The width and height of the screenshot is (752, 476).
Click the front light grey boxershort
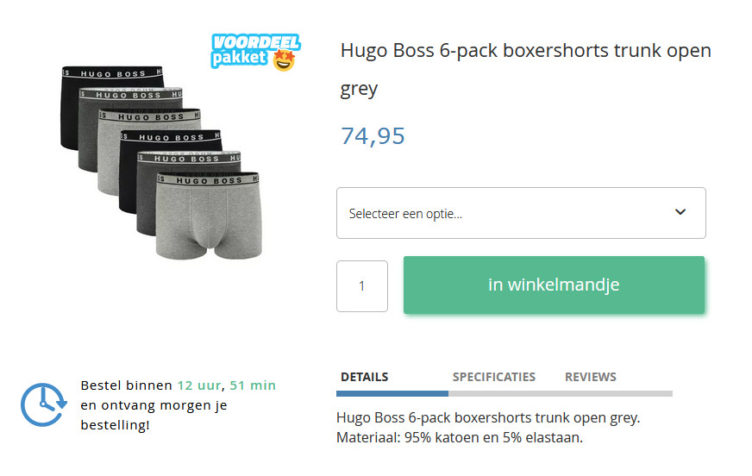coord(209,216)
